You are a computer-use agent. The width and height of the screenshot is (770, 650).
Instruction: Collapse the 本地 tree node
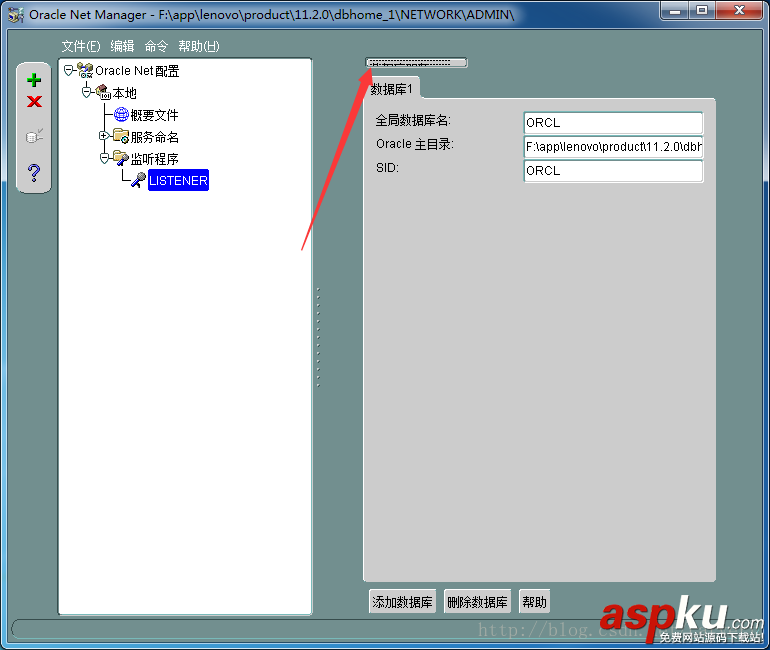(x=86, y=92)
